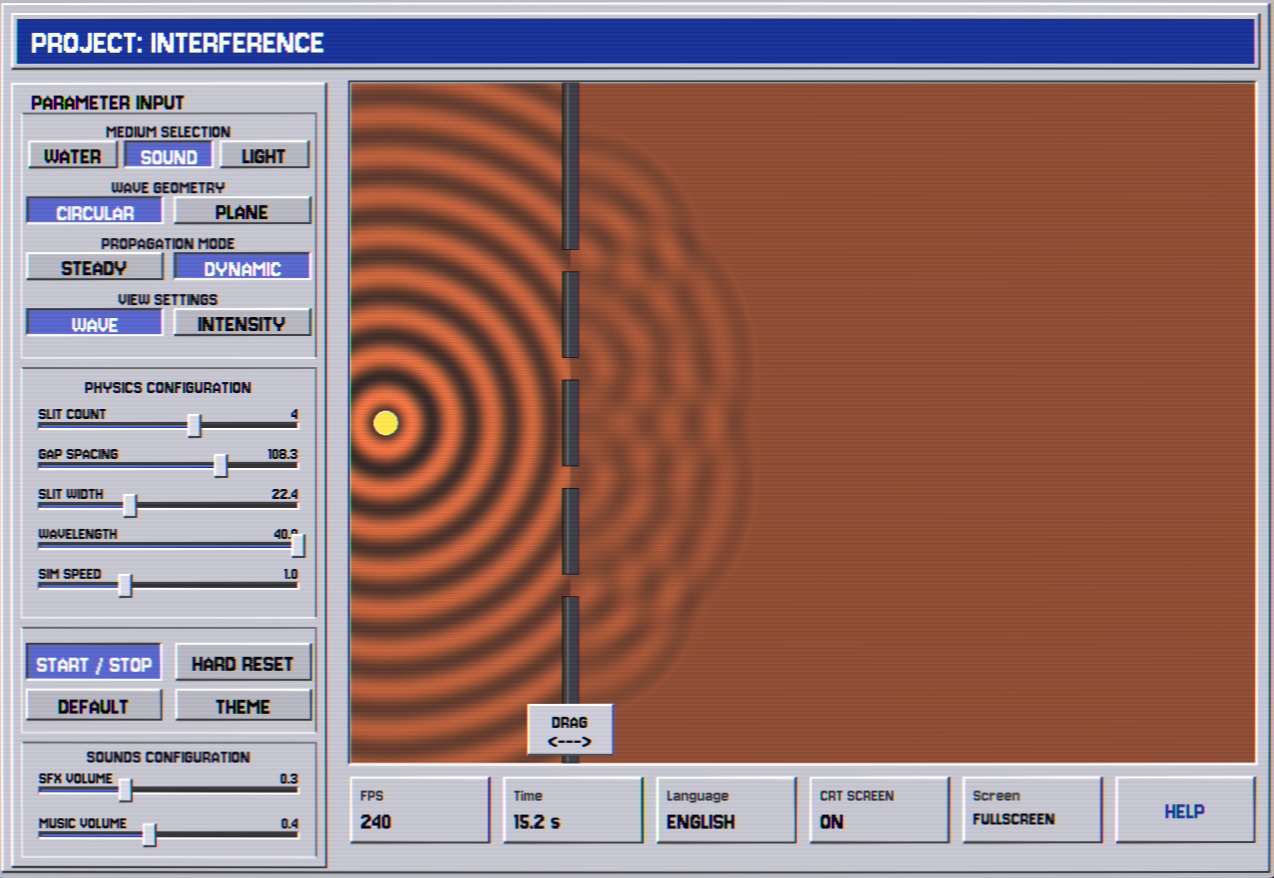This screenshot has height=878, width=1274.
Task: Click the VIEW SETTINGS label
Action: (x=168, y=299)
